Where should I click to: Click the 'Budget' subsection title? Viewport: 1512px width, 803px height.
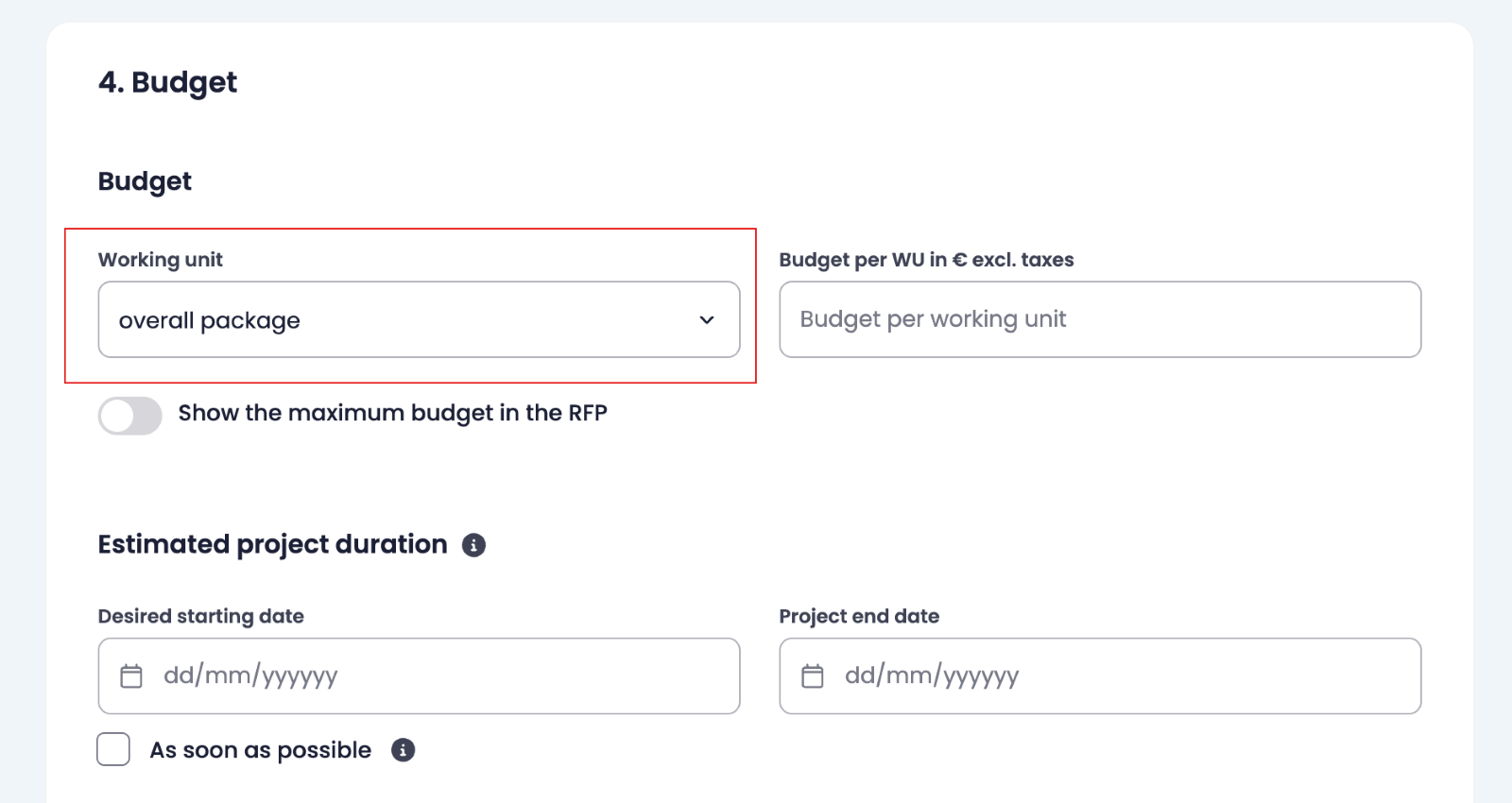pos(145,181)
